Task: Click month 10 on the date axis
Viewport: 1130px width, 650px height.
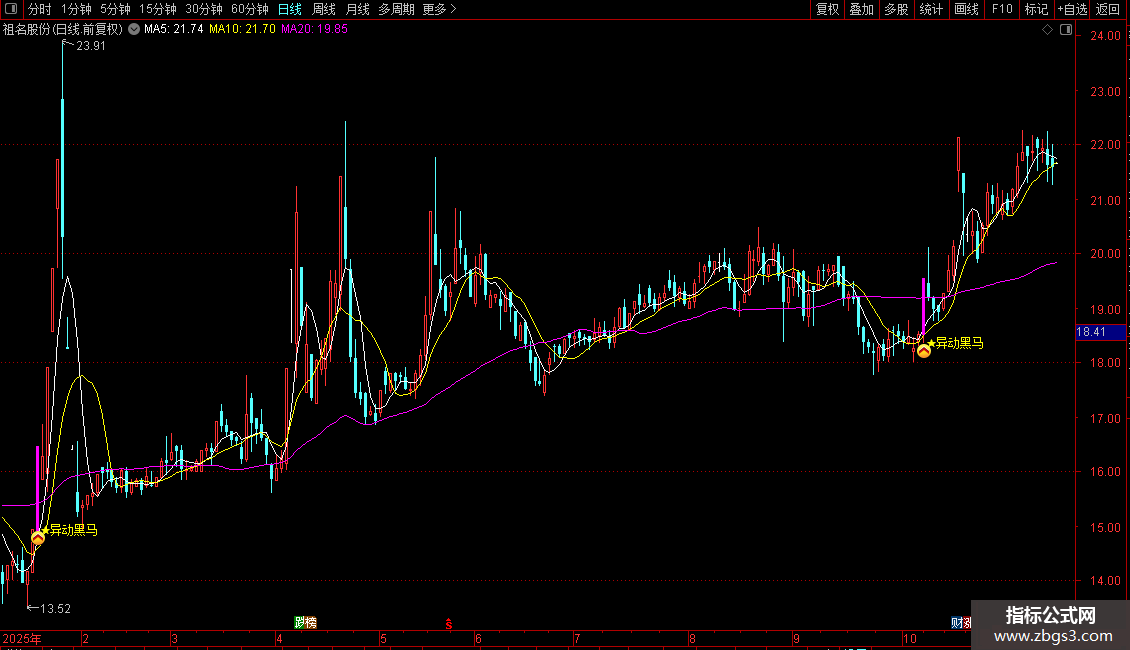Action: (909, 639)
